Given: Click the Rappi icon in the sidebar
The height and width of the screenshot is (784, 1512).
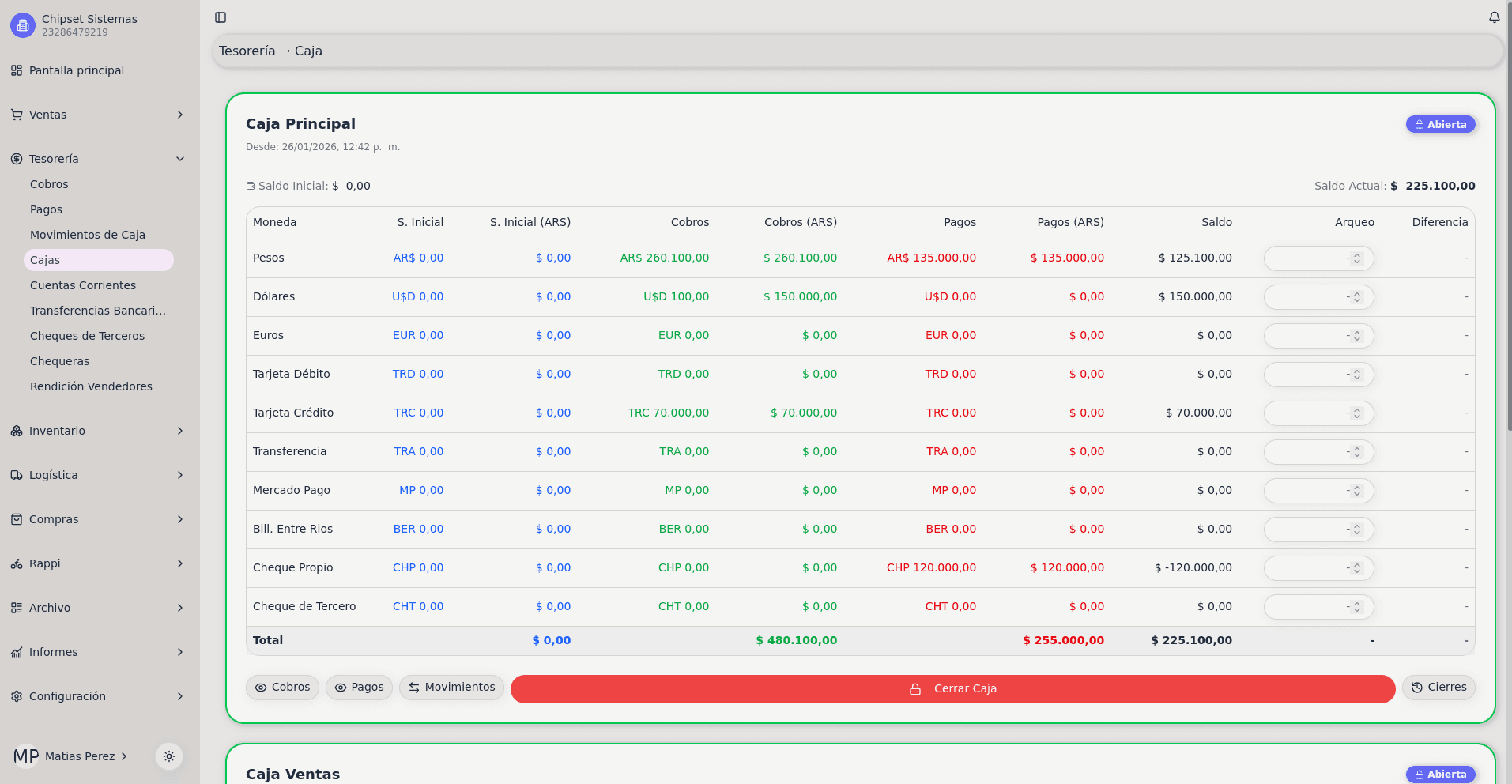Looking at the screenshot, I should pyautogui.click(x=17, y=563).
